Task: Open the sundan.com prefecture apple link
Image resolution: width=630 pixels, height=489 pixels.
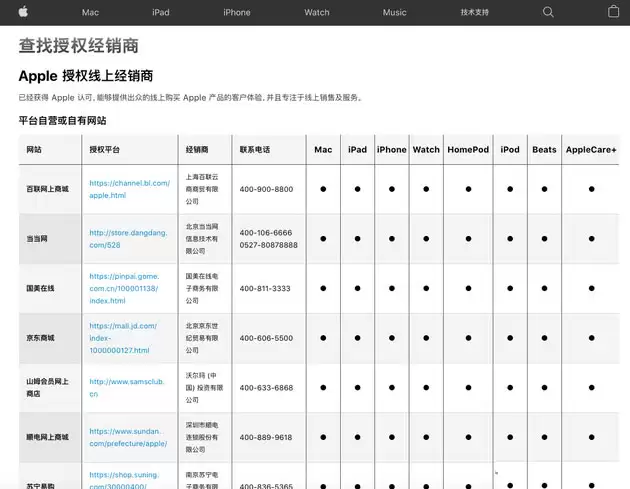Action: (x=128, y=437)
